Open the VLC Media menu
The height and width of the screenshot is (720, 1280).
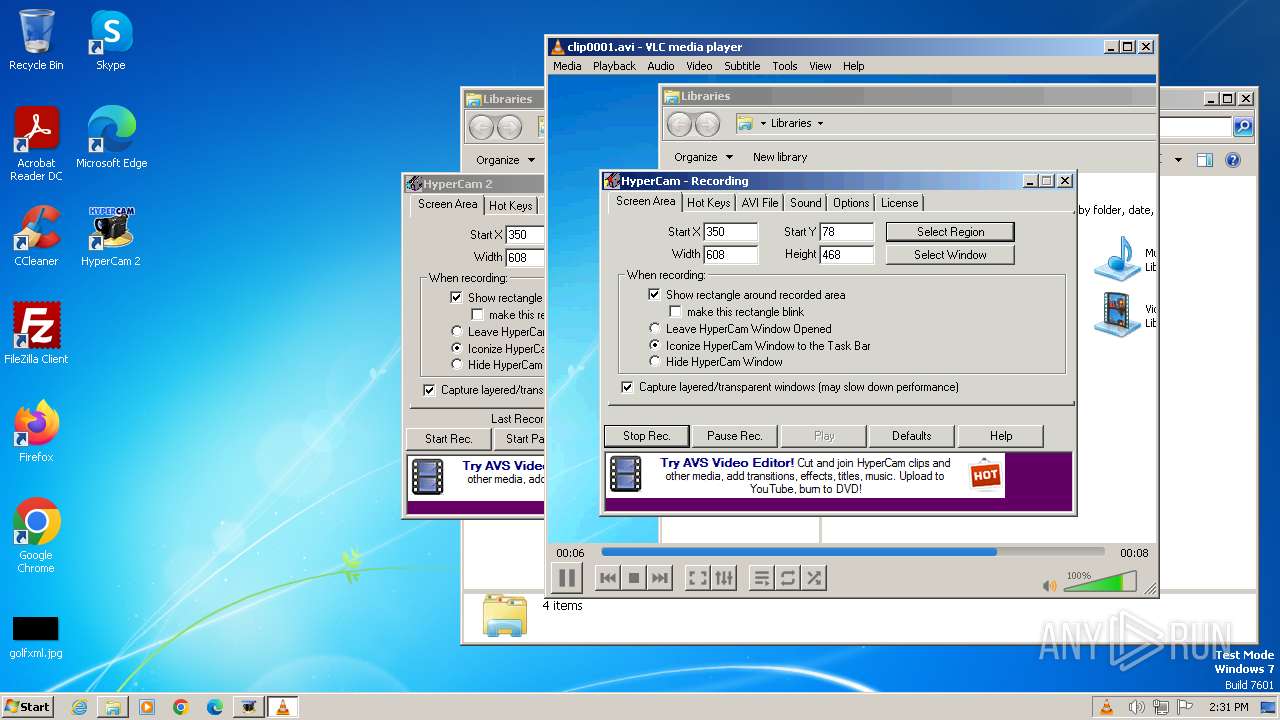tap(567, 66)
